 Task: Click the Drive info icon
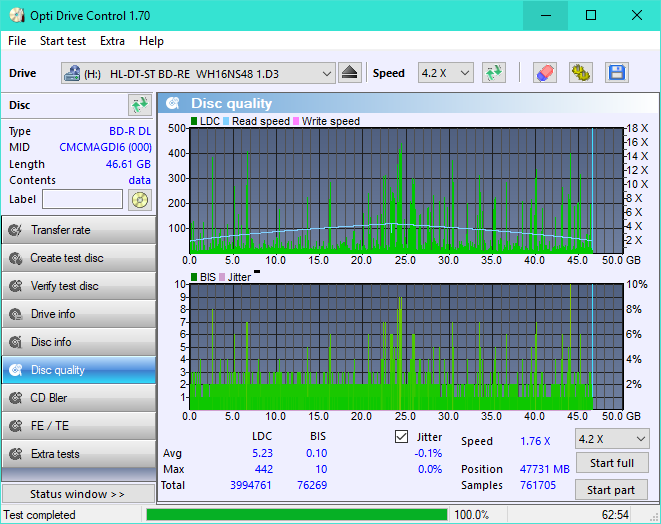tap(16, 314)
